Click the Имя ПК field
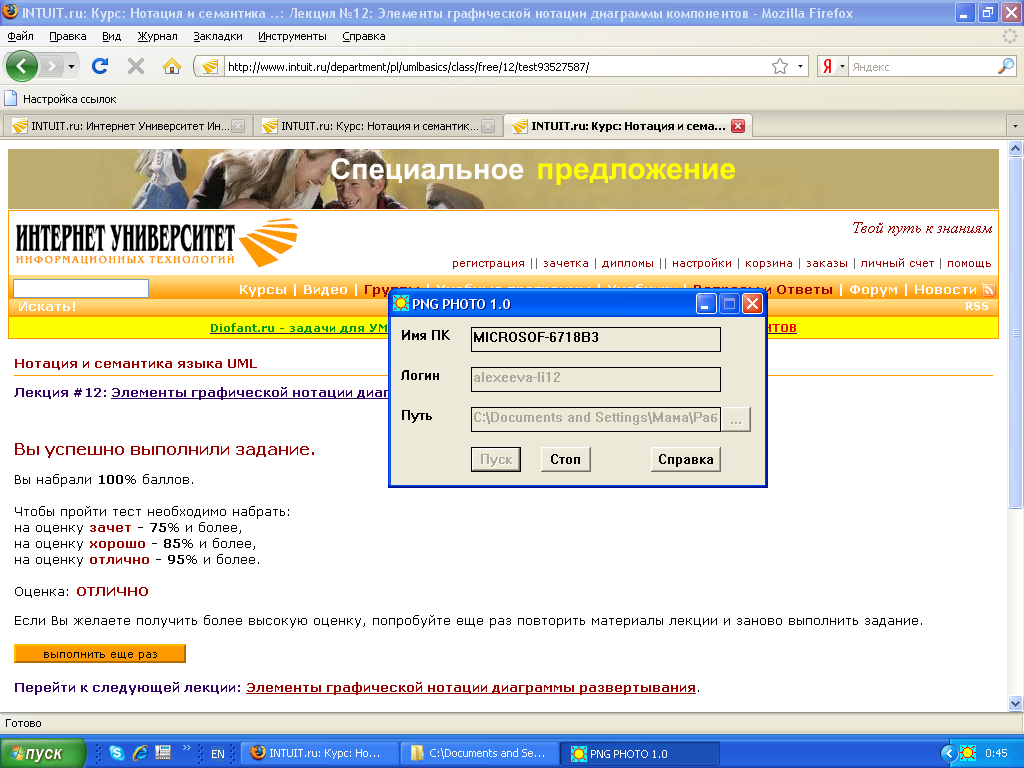Viewport: 1024px width, 768px height. tap(595, 339)
